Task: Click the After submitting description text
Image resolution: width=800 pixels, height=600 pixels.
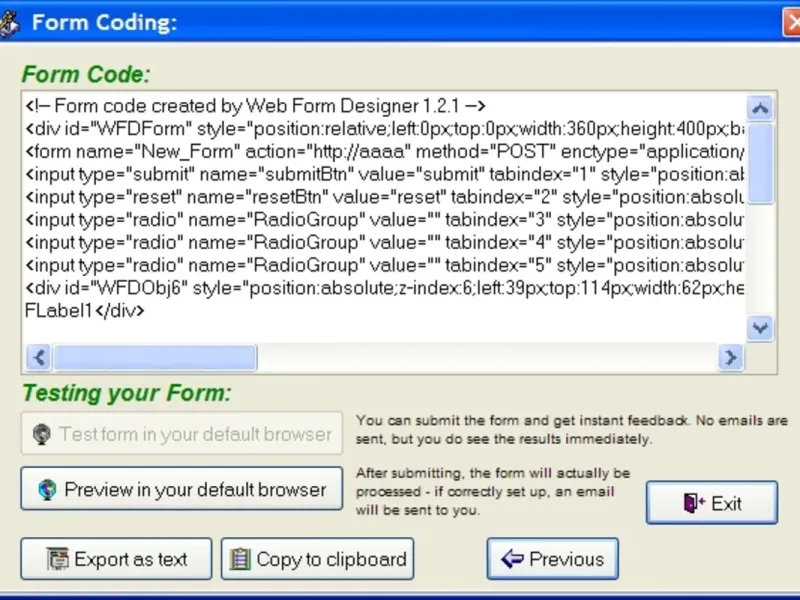Action: point(493,491)
